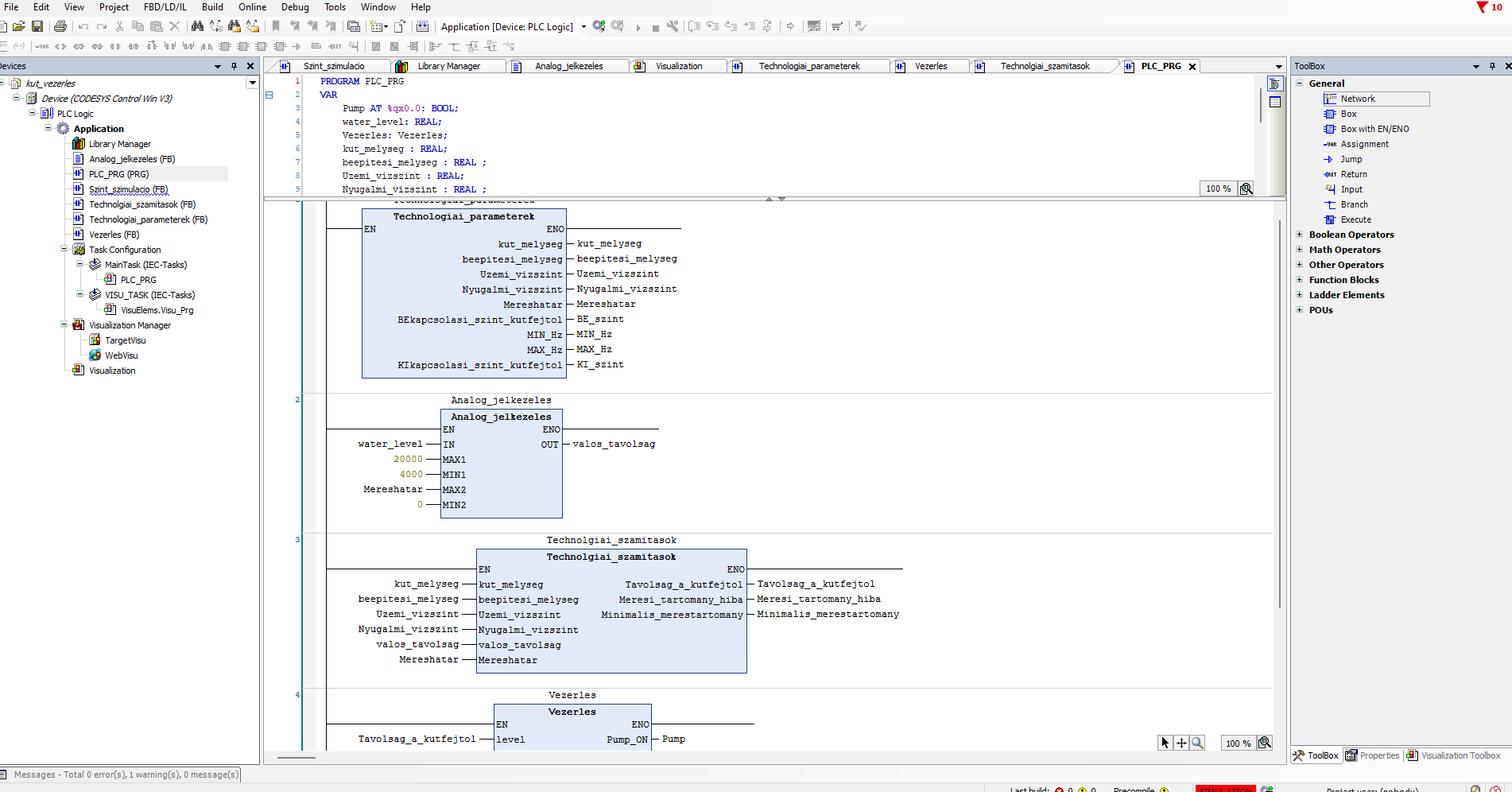Open the Messages panel summary
The width and height of the screenshot is (1512, 792).
[x=126, y=775]
